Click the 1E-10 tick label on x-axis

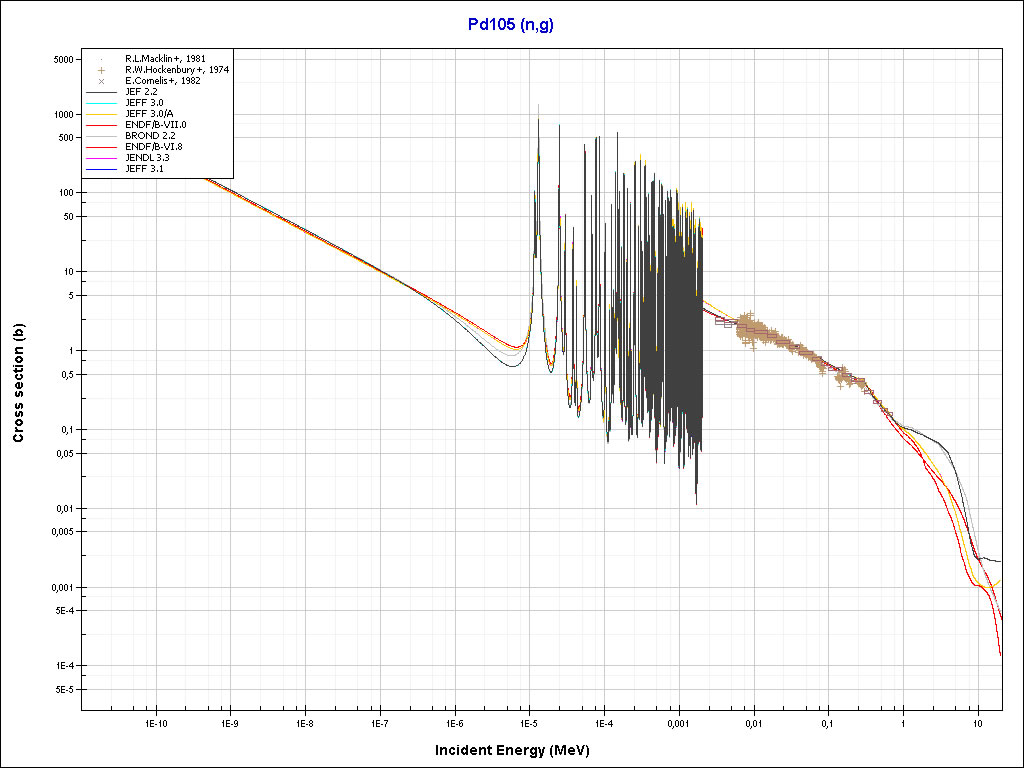(155, 722)
